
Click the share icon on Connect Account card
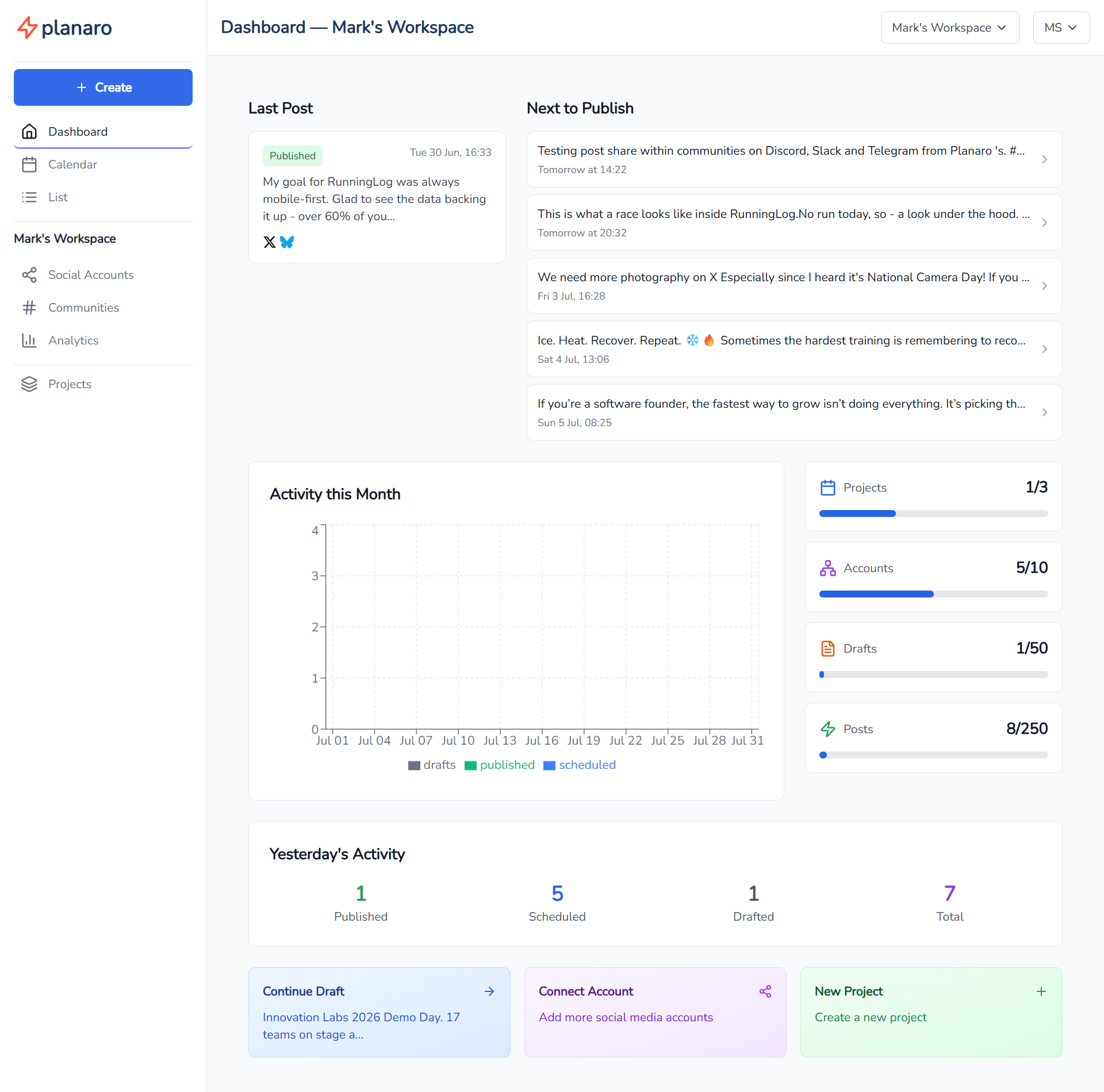click(x=765, y=991)
